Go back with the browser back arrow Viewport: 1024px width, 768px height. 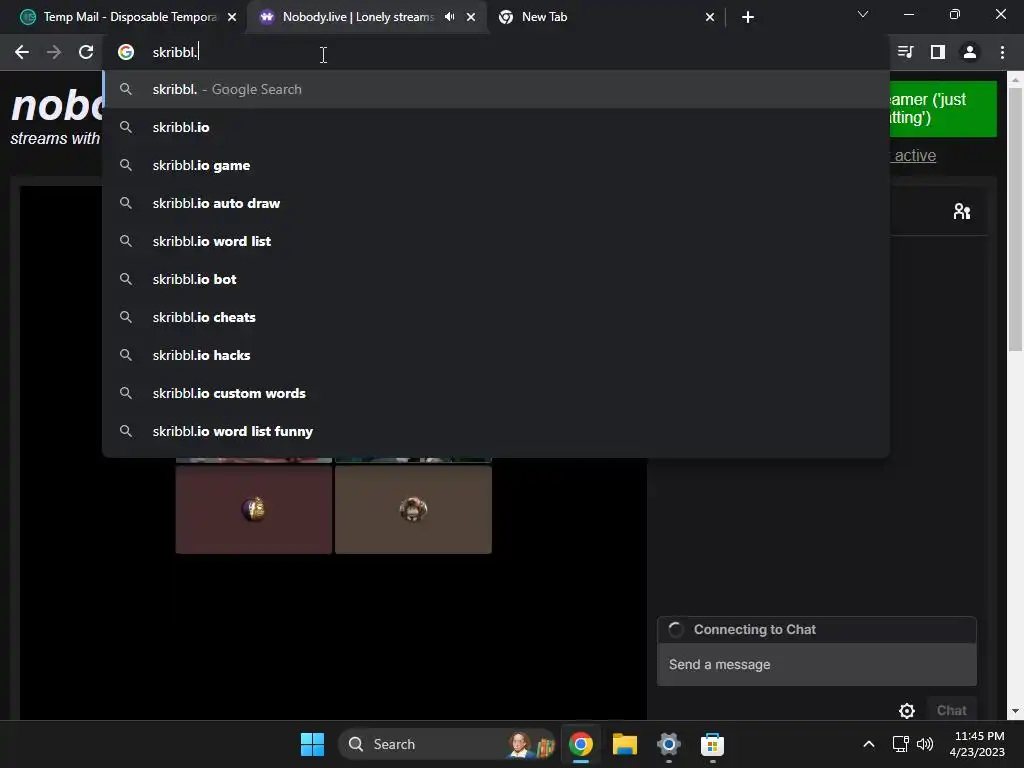click(x=22, y=52)
